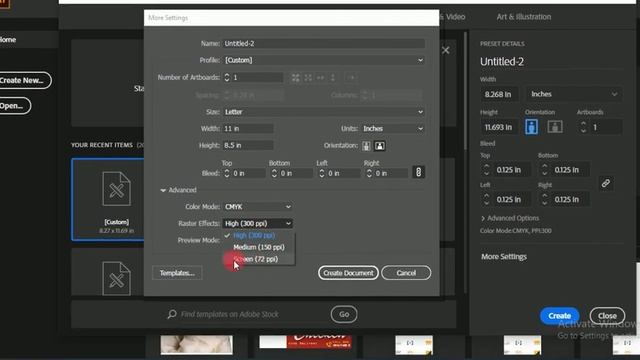640x360 pixels.
Task: Adjust Right bleed stepper in Preset Details
Action: pyautogui.click(x=544, y=199)
